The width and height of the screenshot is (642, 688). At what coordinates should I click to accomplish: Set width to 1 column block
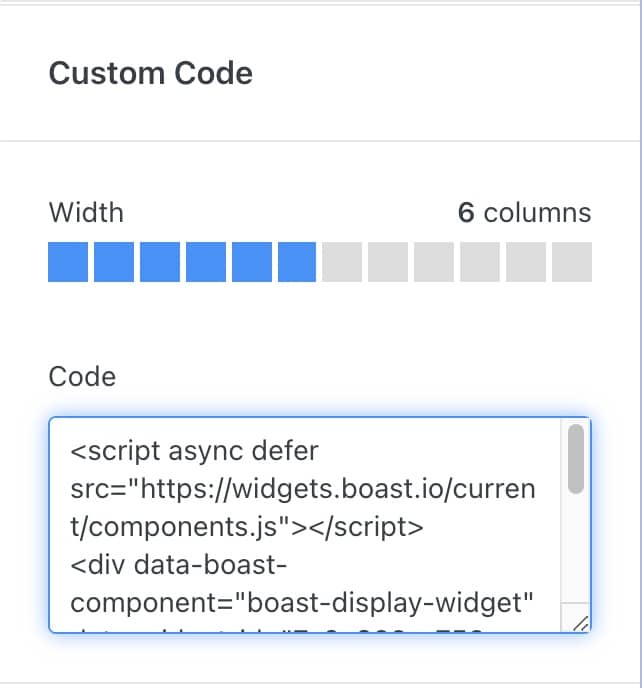tap(68, 262)
